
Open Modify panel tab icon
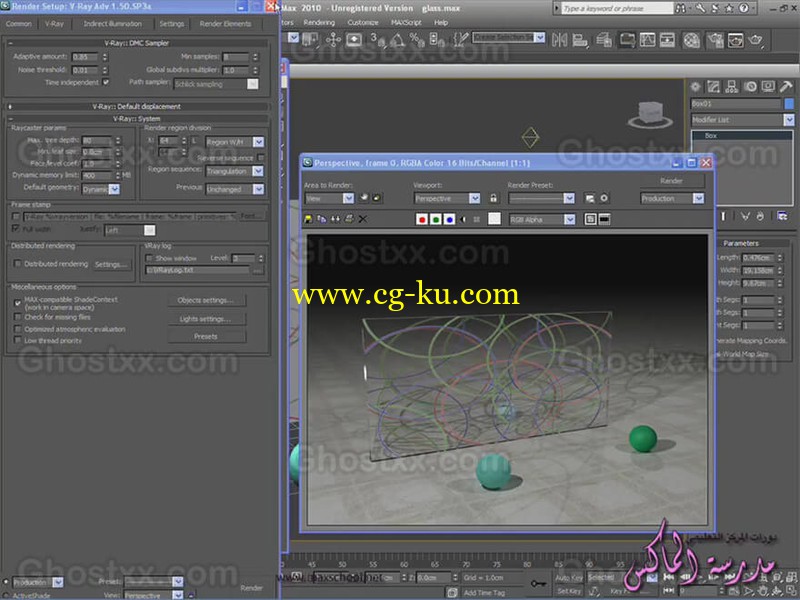pos(713,87)
